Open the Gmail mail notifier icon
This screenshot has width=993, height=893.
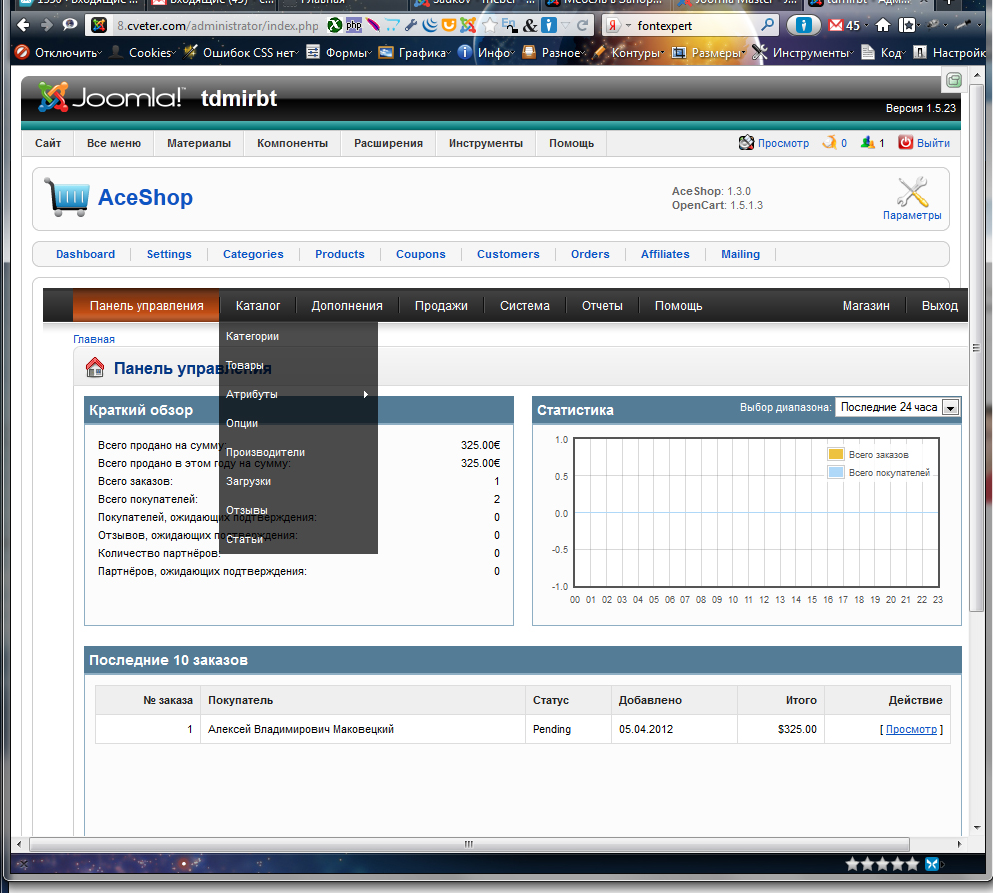836,25
